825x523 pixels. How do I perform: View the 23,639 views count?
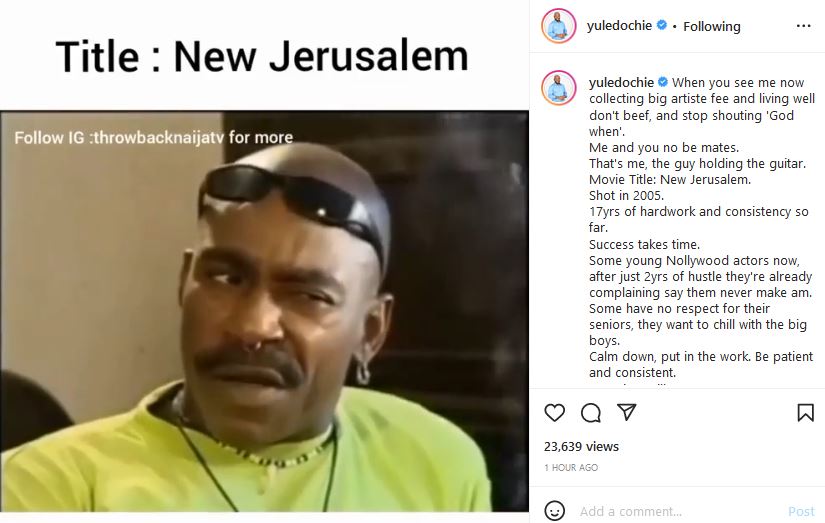581,446
